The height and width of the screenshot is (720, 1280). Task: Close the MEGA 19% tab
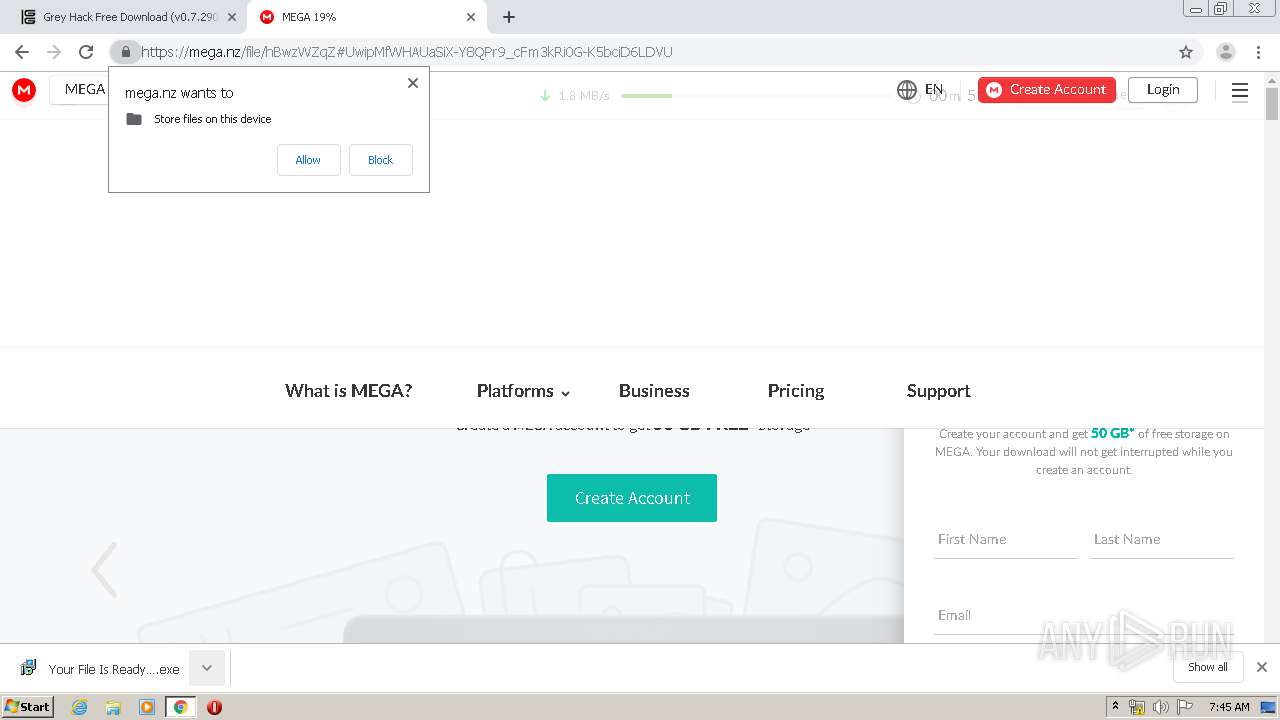pos(471,17)
